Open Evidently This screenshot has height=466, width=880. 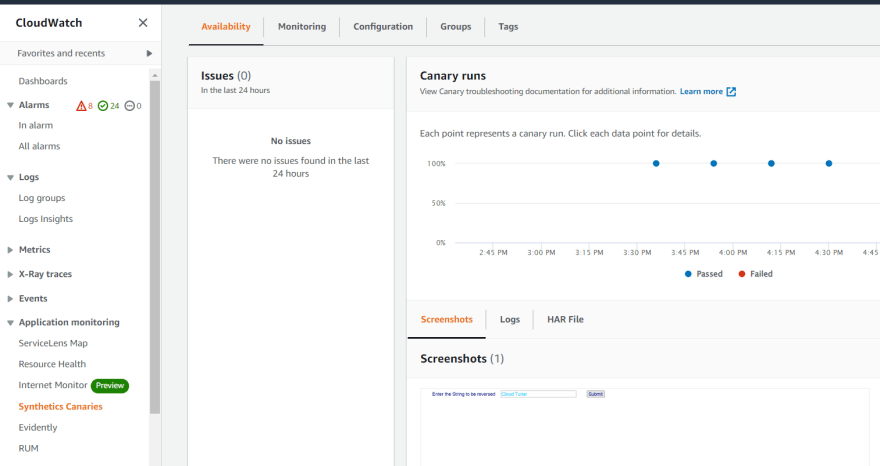38,427
